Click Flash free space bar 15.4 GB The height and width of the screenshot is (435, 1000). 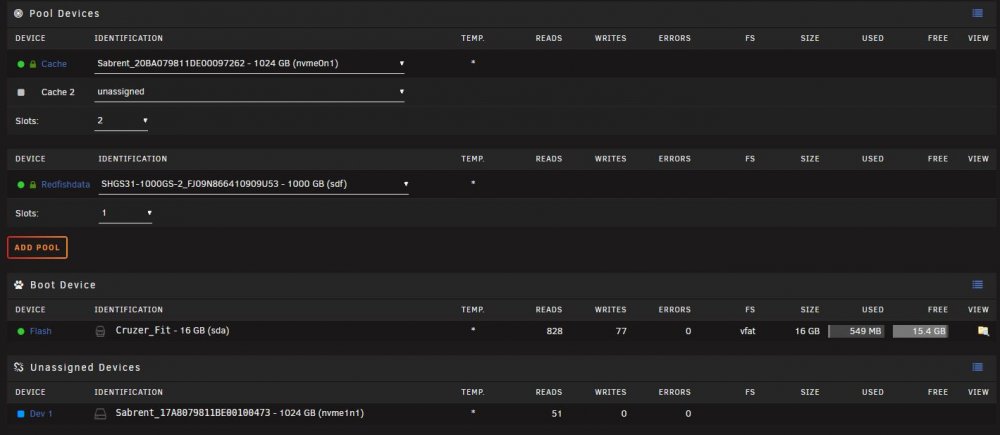[920, 331]
